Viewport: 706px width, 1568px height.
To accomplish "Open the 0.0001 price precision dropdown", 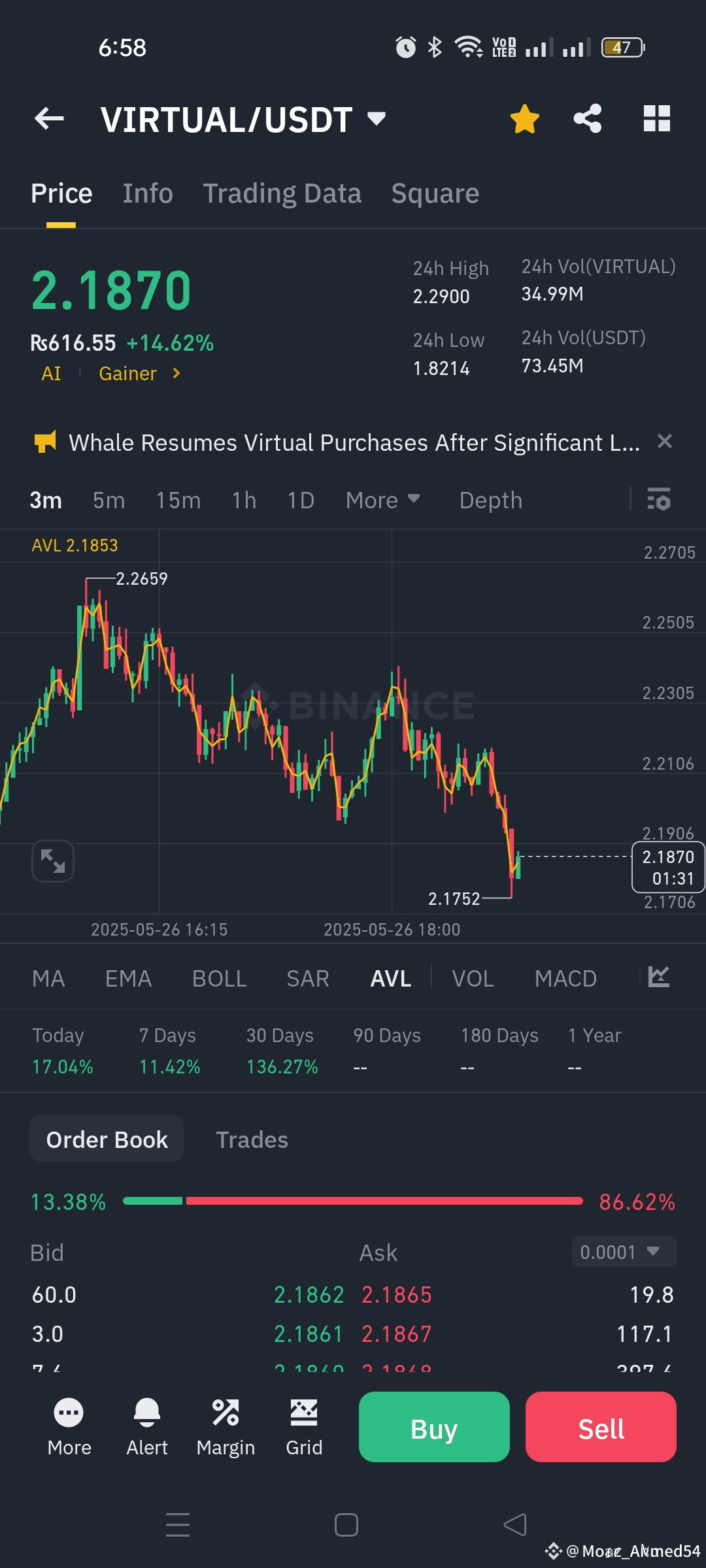I will click(624, 1252).
